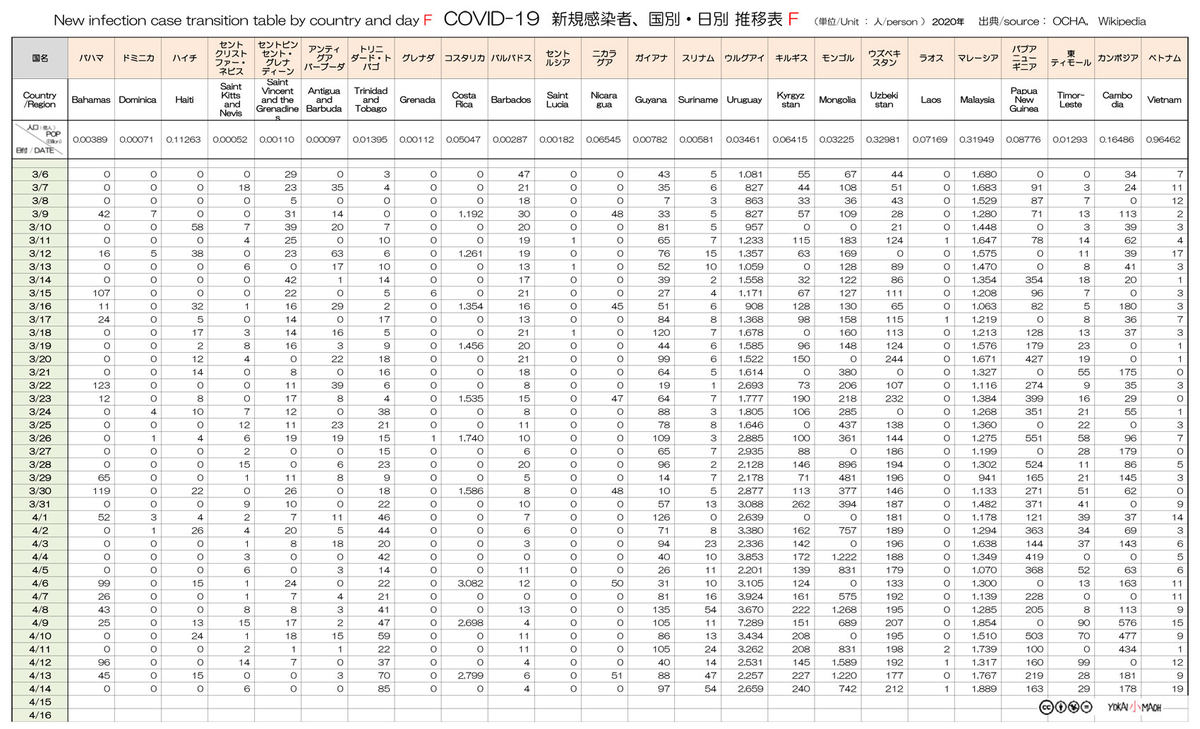This screenshot has width=1200, height=729.
Task: Click population value 0.05047
Action: click(x=464, y=139)
